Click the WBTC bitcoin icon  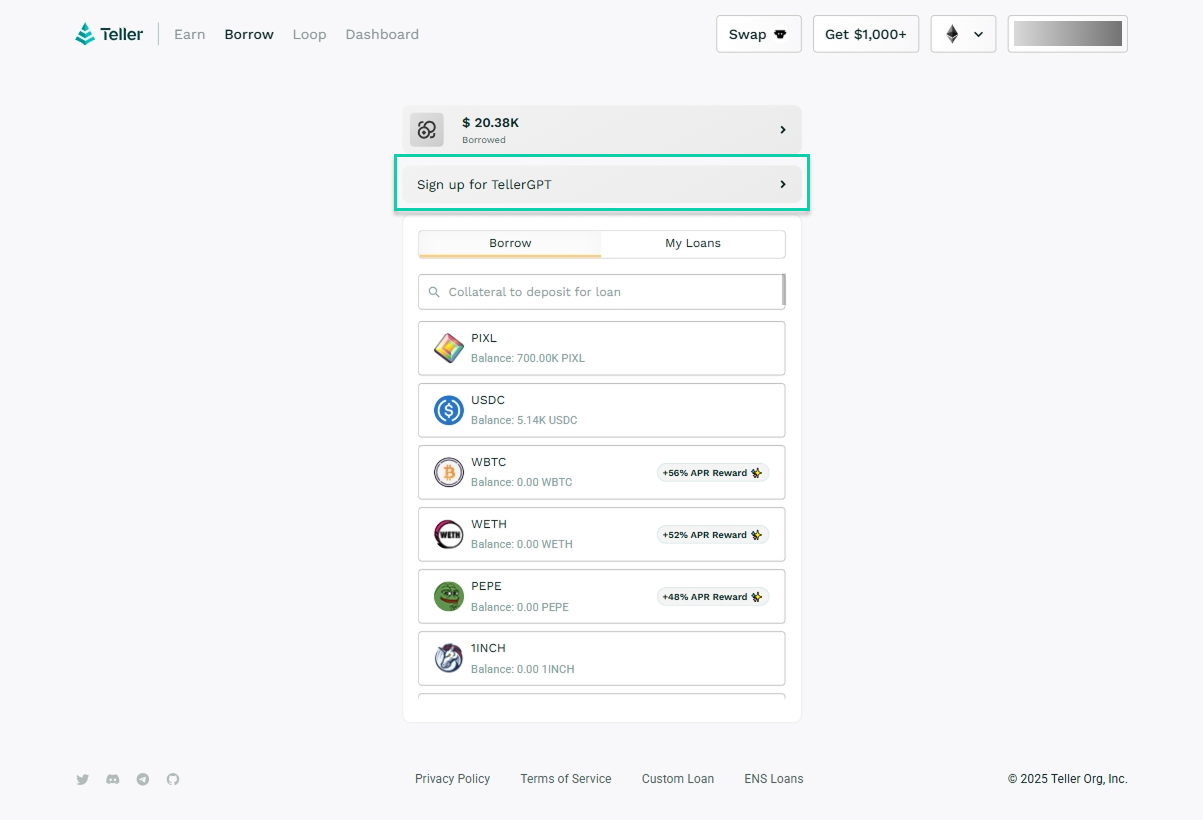(x=449, y=472)
